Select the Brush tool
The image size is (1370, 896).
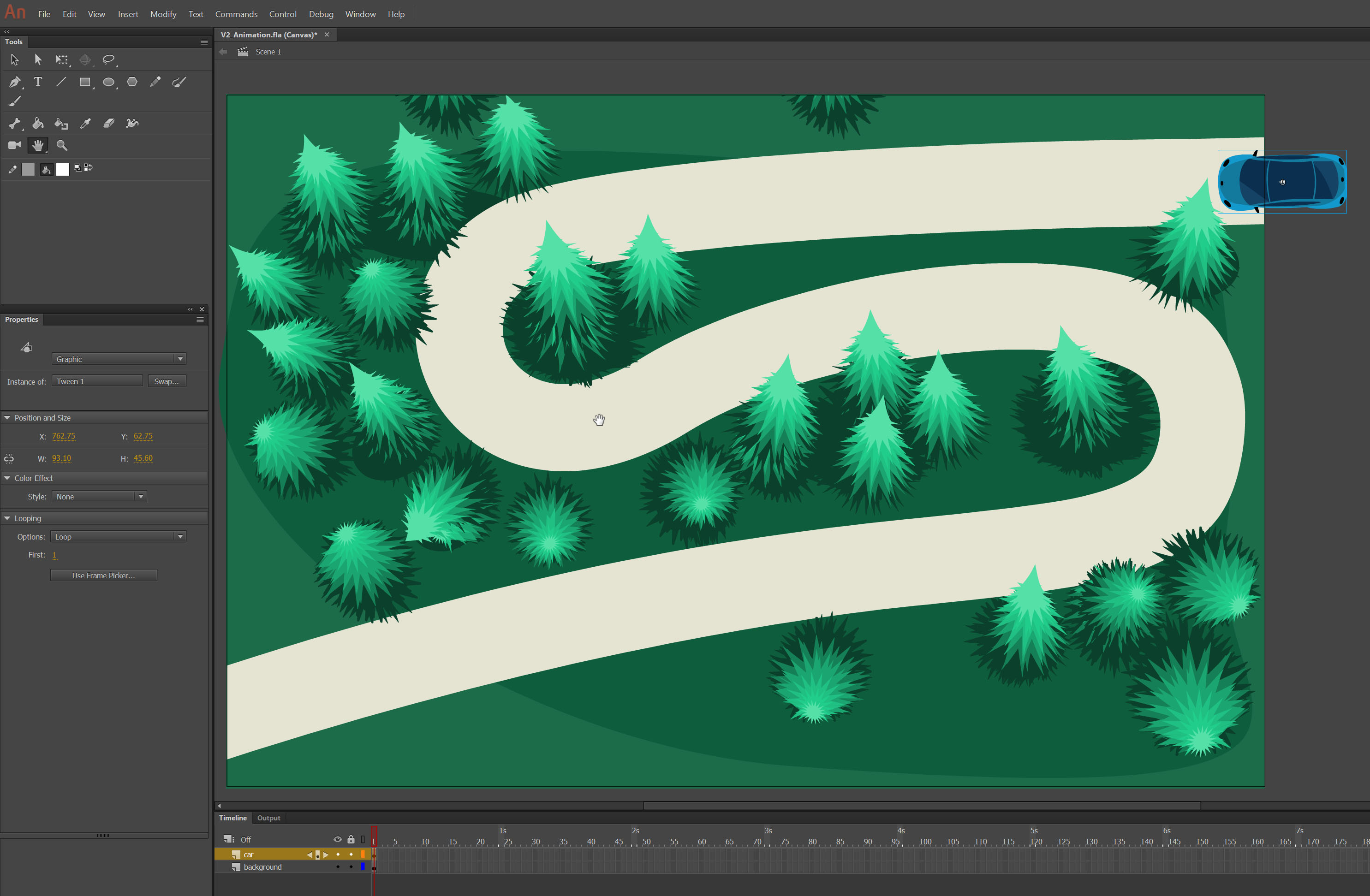click(14, 102)
